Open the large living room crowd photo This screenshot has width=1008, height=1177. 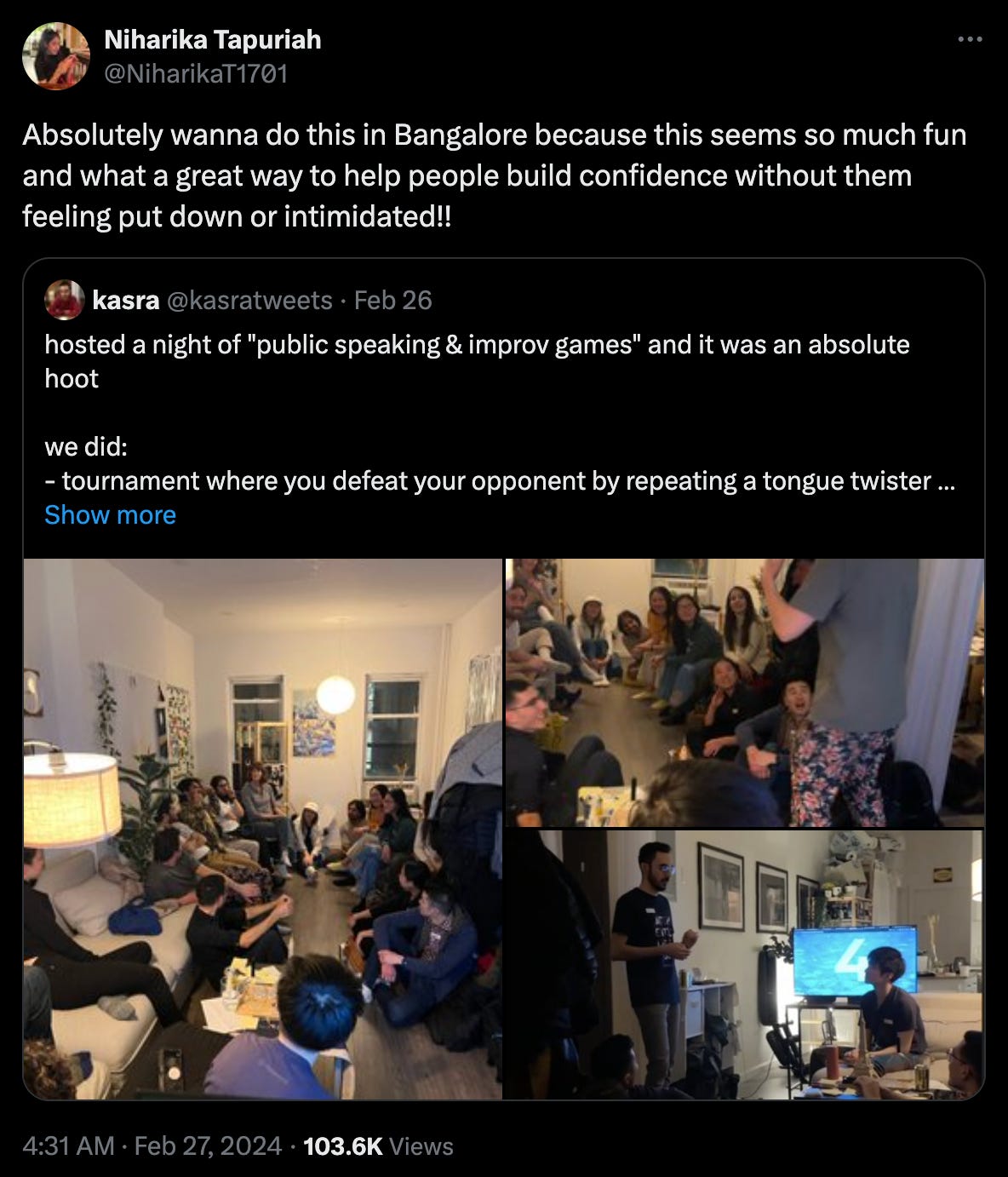pos(262,829)
